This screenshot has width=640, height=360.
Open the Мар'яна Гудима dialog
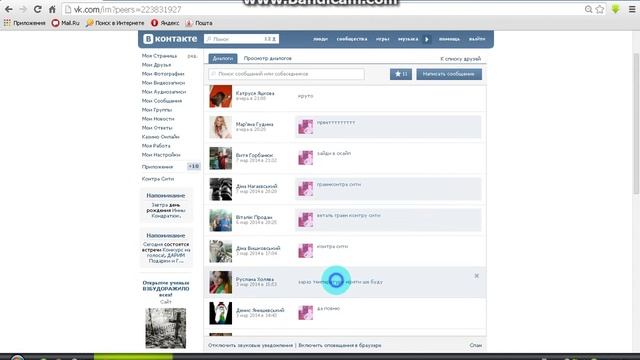pyautogui.click(x=345, y=127)
